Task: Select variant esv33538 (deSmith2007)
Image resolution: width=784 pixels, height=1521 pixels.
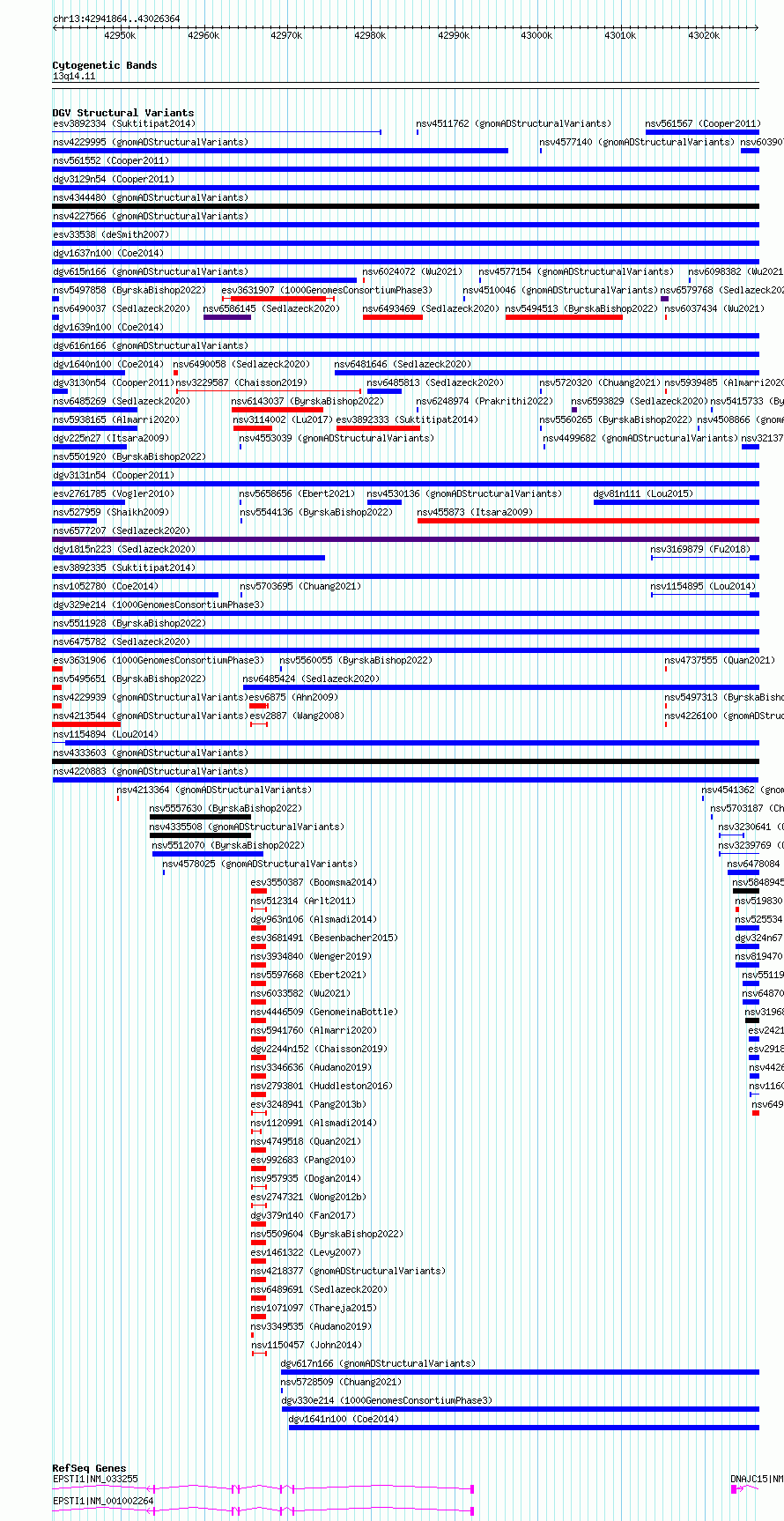Action: pos(111,235)
